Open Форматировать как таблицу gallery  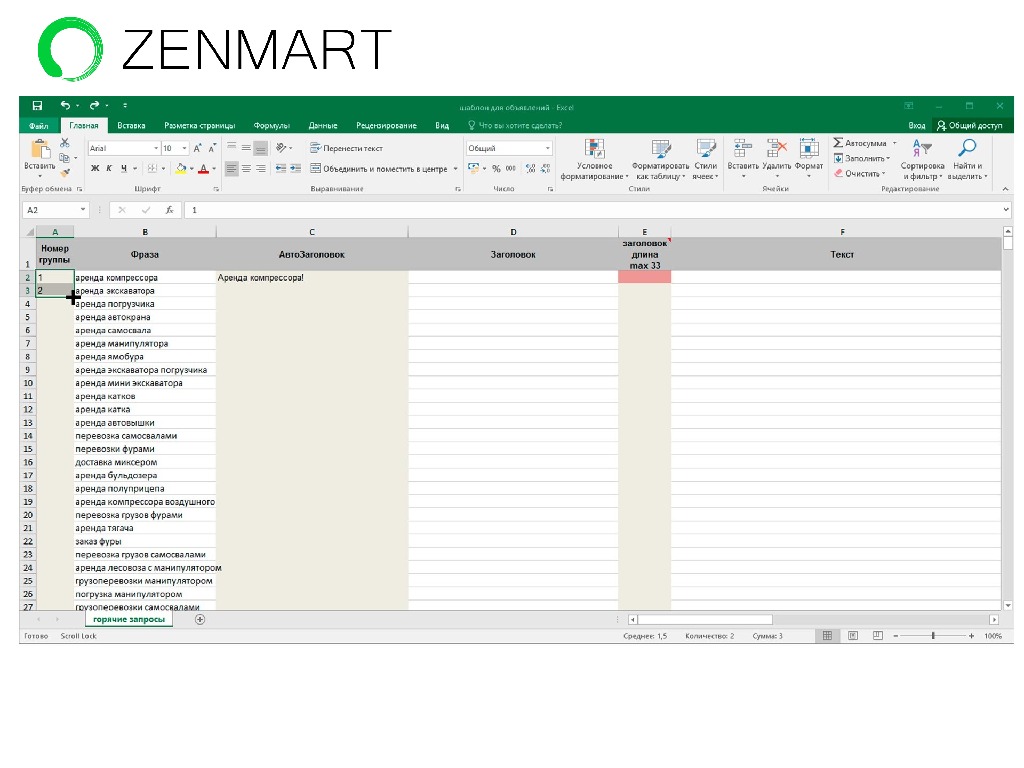point(660,159)
